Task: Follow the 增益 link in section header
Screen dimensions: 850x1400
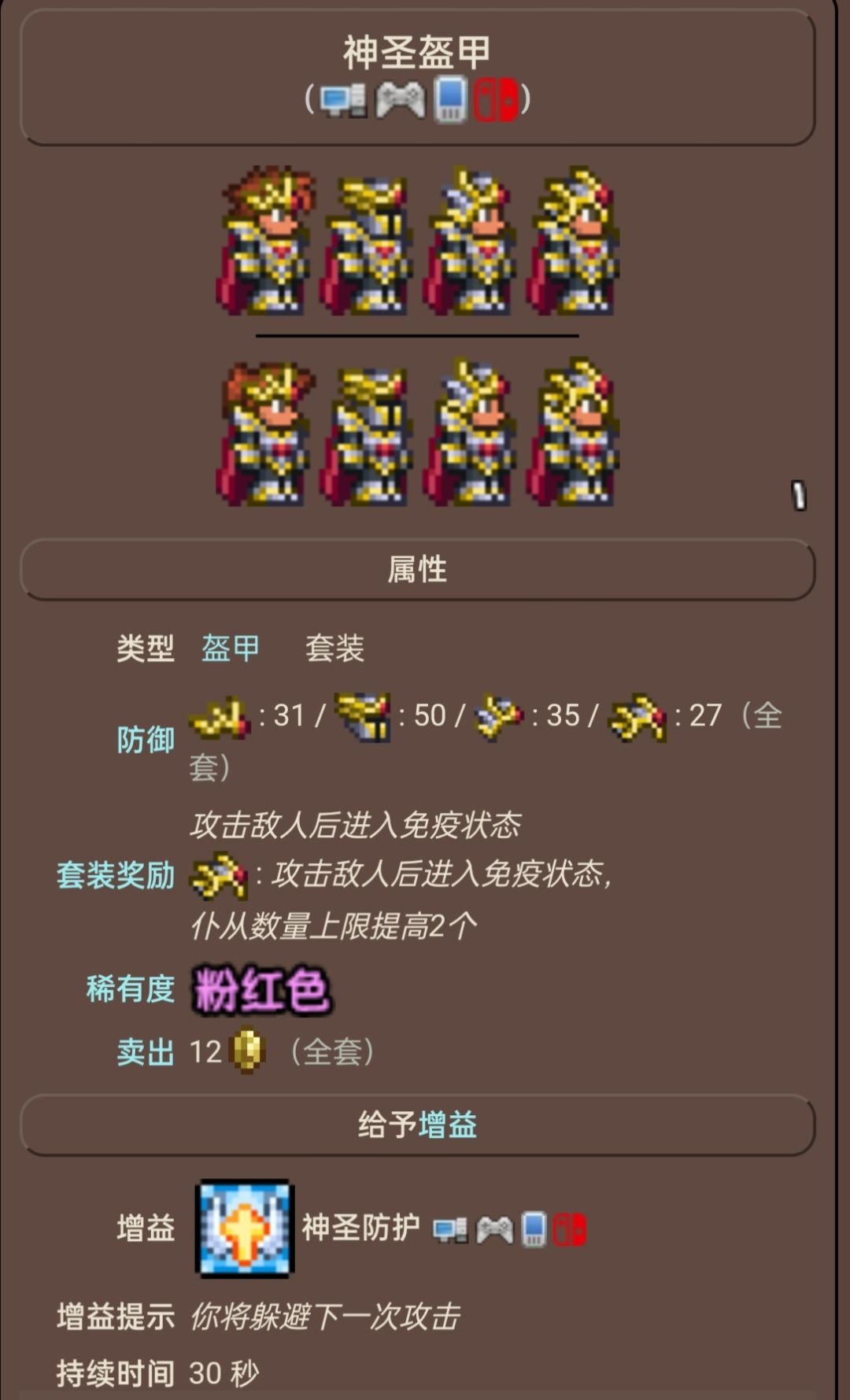Action: point(447,1125)
